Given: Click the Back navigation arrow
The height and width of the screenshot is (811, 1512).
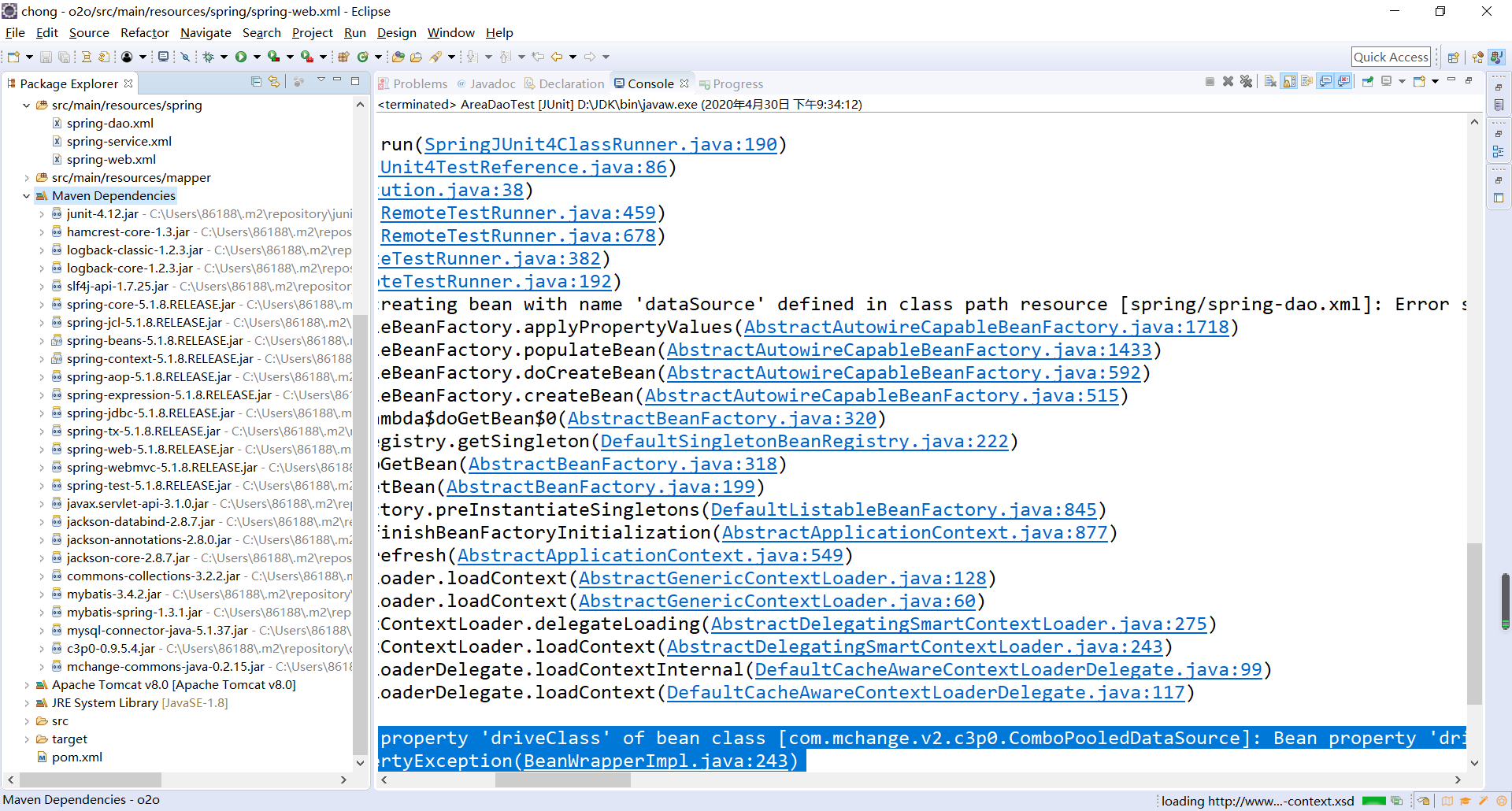Looking at the screenshot, I should tap(557, 57).
